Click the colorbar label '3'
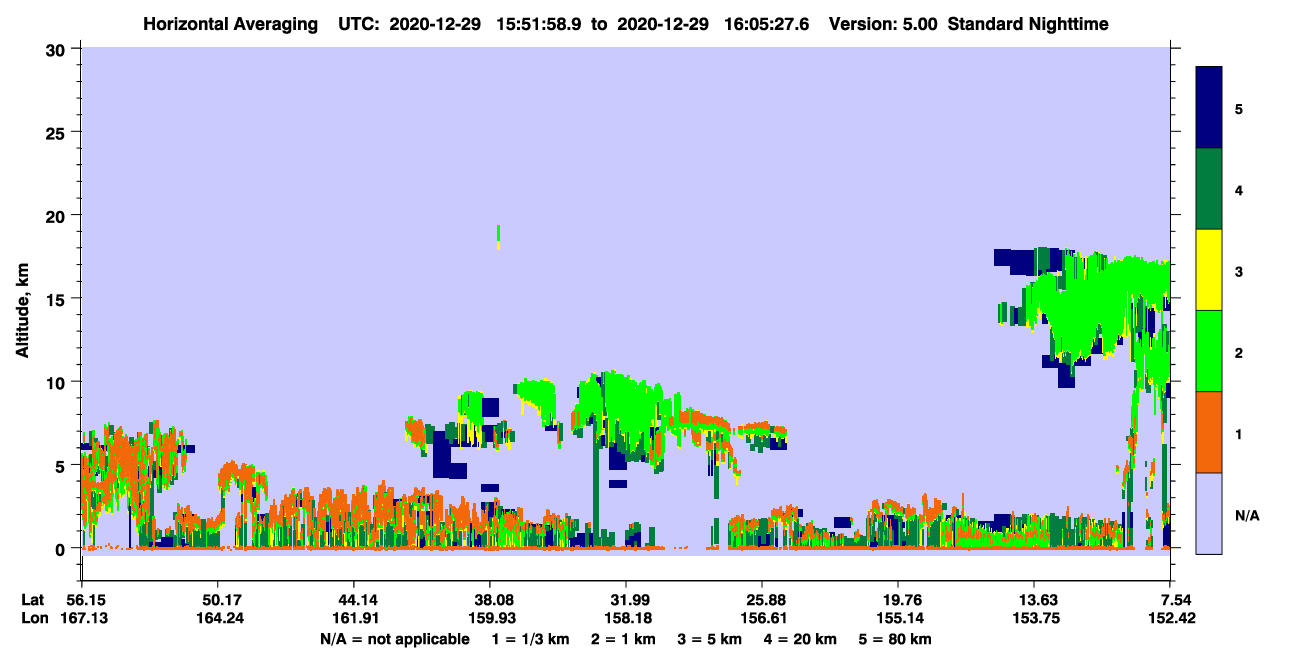 click(x=1239, y=271)
